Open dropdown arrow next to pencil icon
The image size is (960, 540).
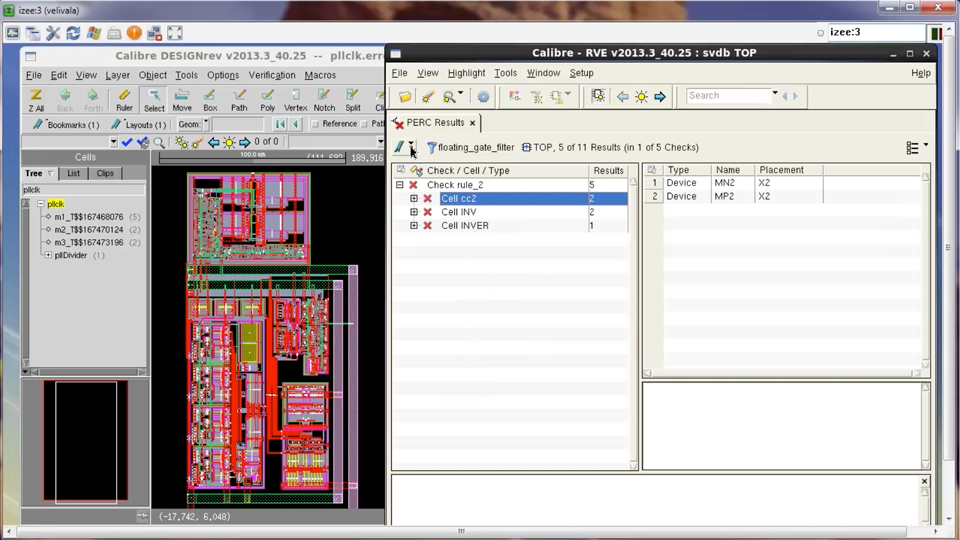pos(411,147)
